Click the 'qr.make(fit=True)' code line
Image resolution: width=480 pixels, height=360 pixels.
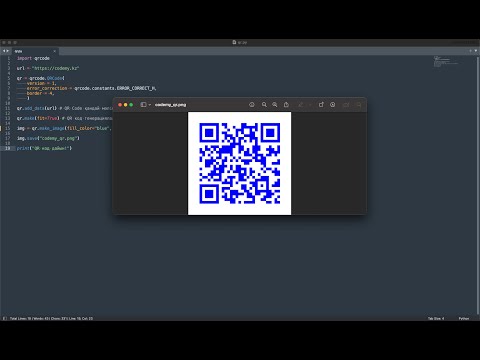point(38,118)
